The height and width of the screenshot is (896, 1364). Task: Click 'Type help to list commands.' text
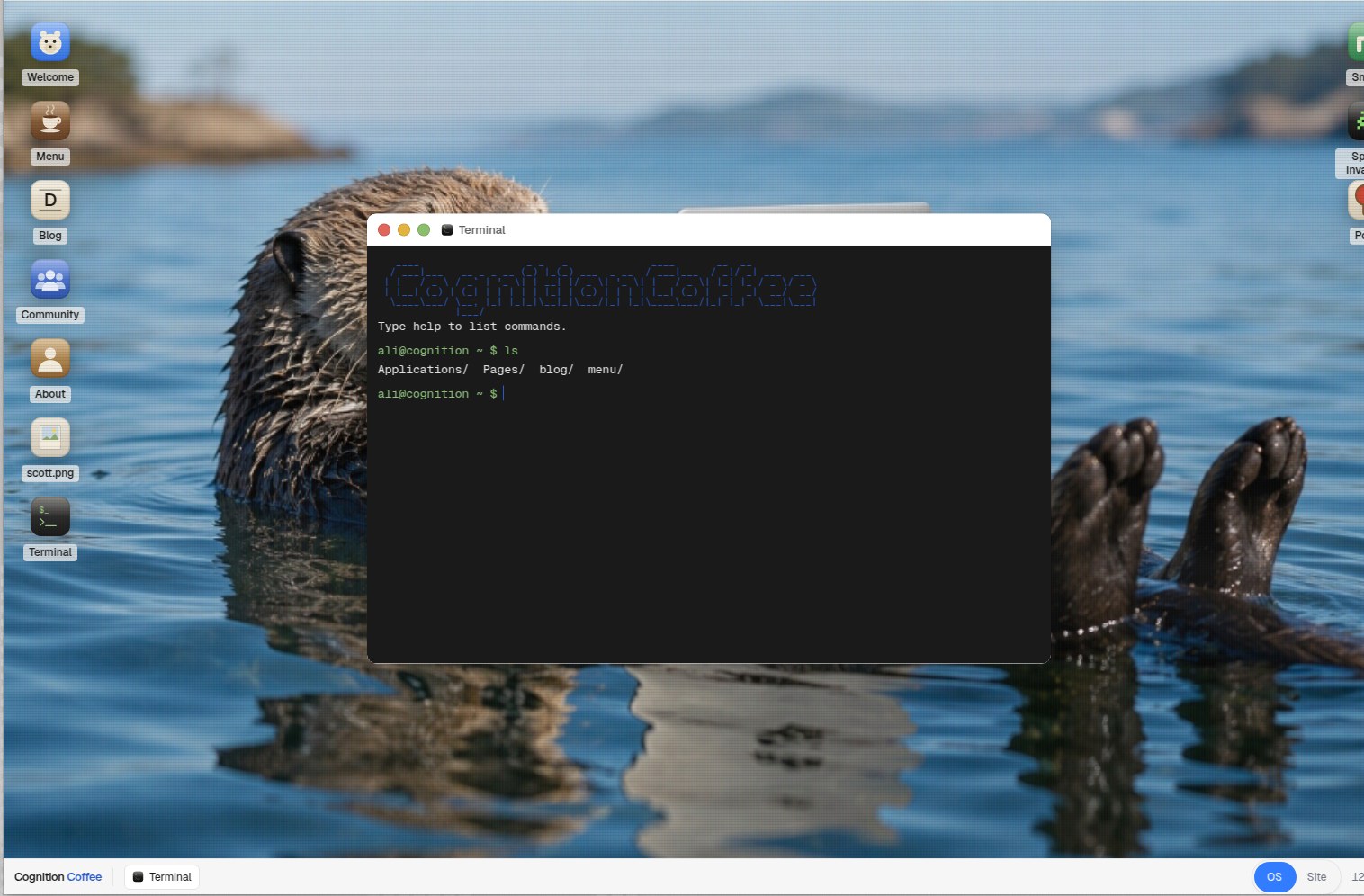(472, 327)
